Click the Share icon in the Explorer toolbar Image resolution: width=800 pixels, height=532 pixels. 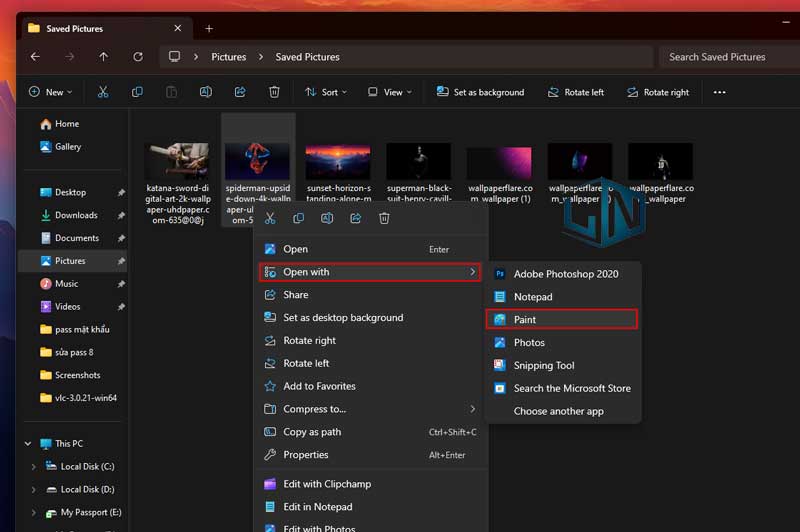(x=240, y=92)
